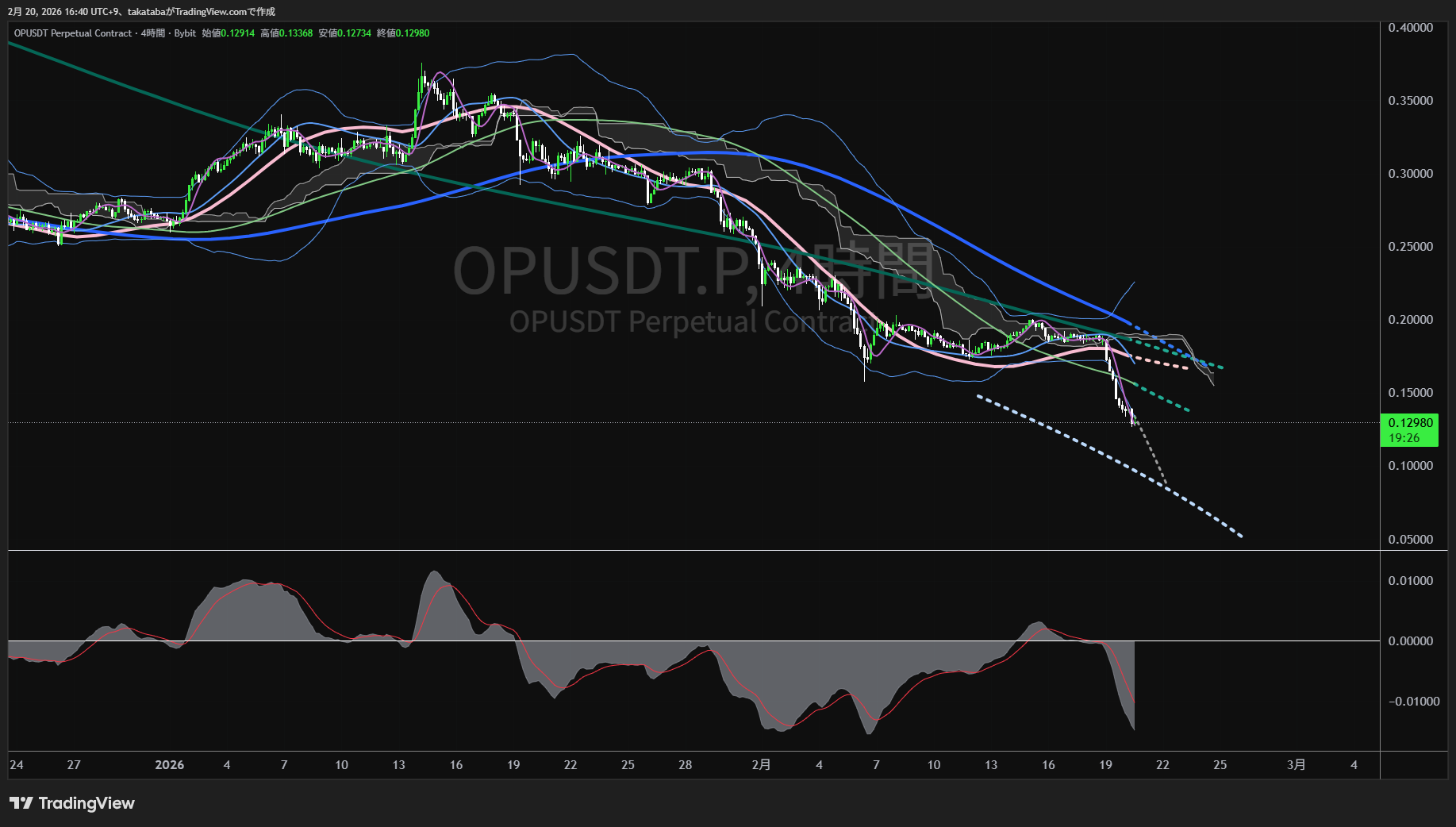Click the gray dashed price forecast line
The image size is (1456, 827).
(1152, 455)
